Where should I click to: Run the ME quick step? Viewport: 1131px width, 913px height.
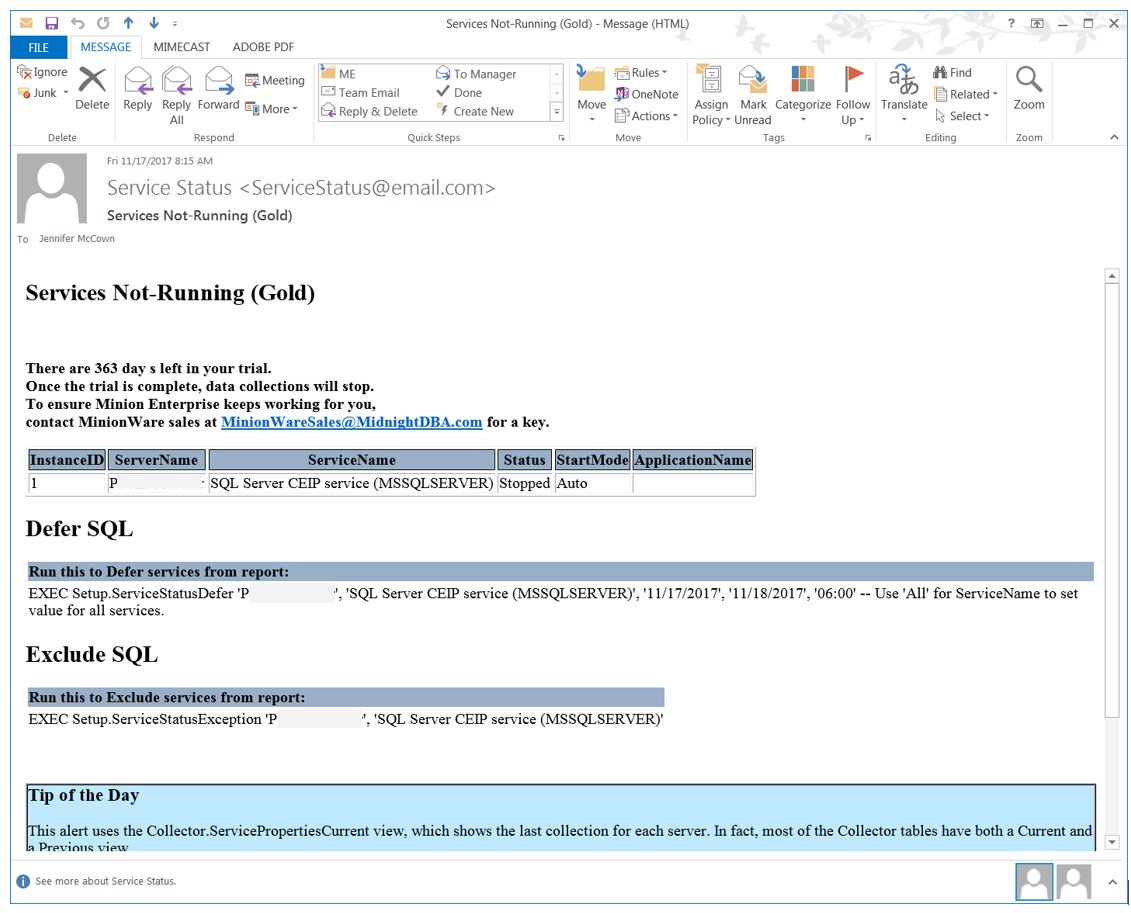tap(338, 74)
